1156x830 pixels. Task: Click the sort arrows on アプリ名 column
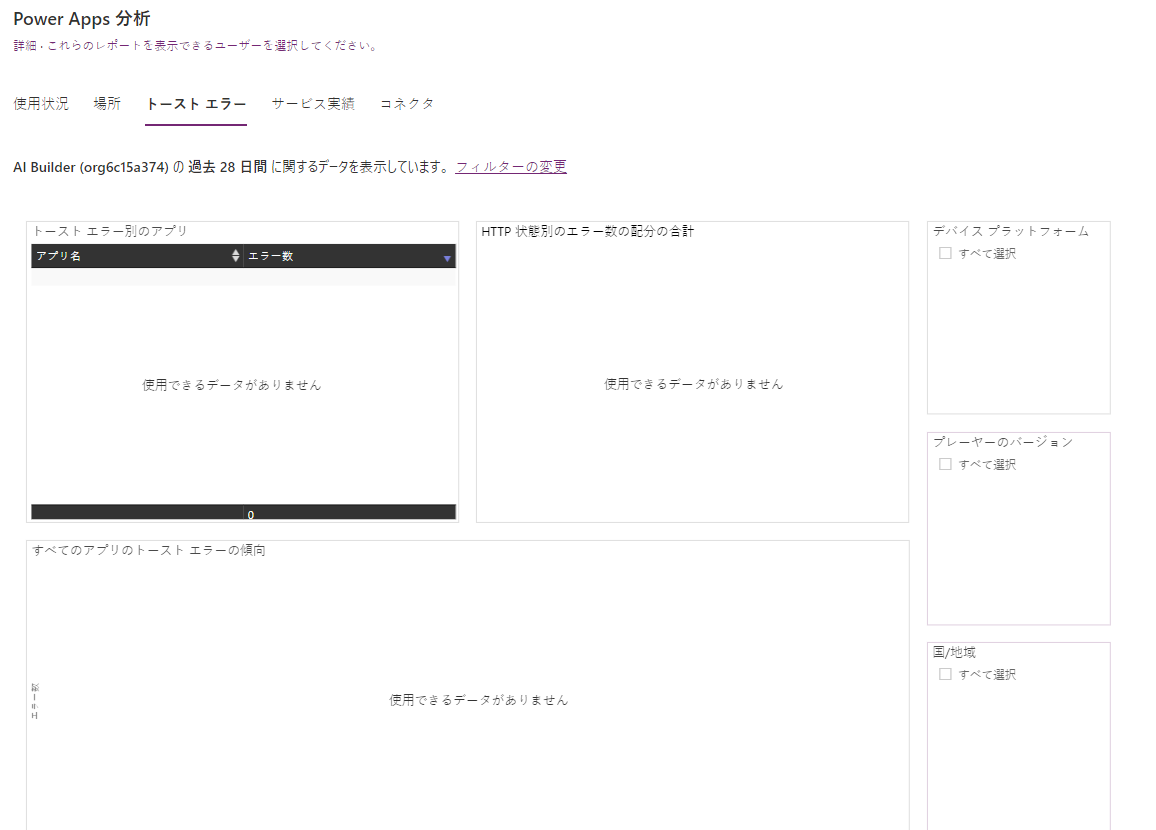pos(234,256)
